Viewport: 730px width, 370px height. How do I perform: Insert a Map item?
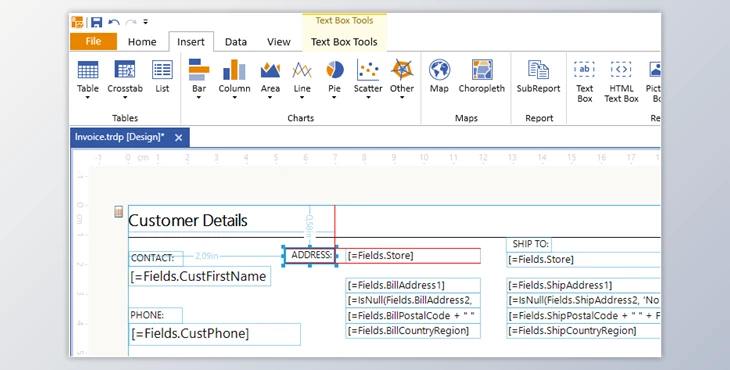439,75
